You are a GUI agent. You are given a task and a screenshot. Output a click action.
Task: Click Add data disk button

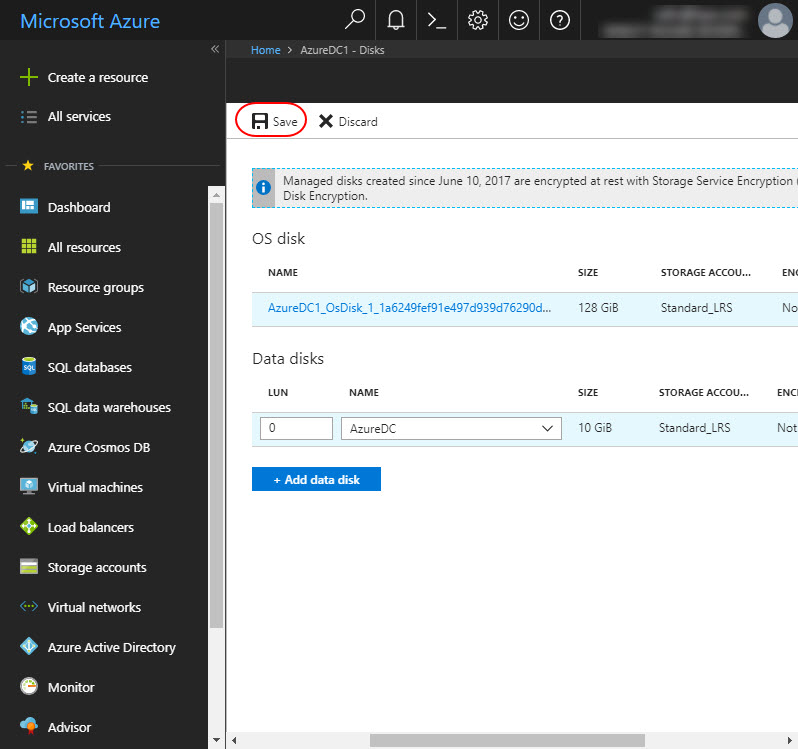coord(316,479)
